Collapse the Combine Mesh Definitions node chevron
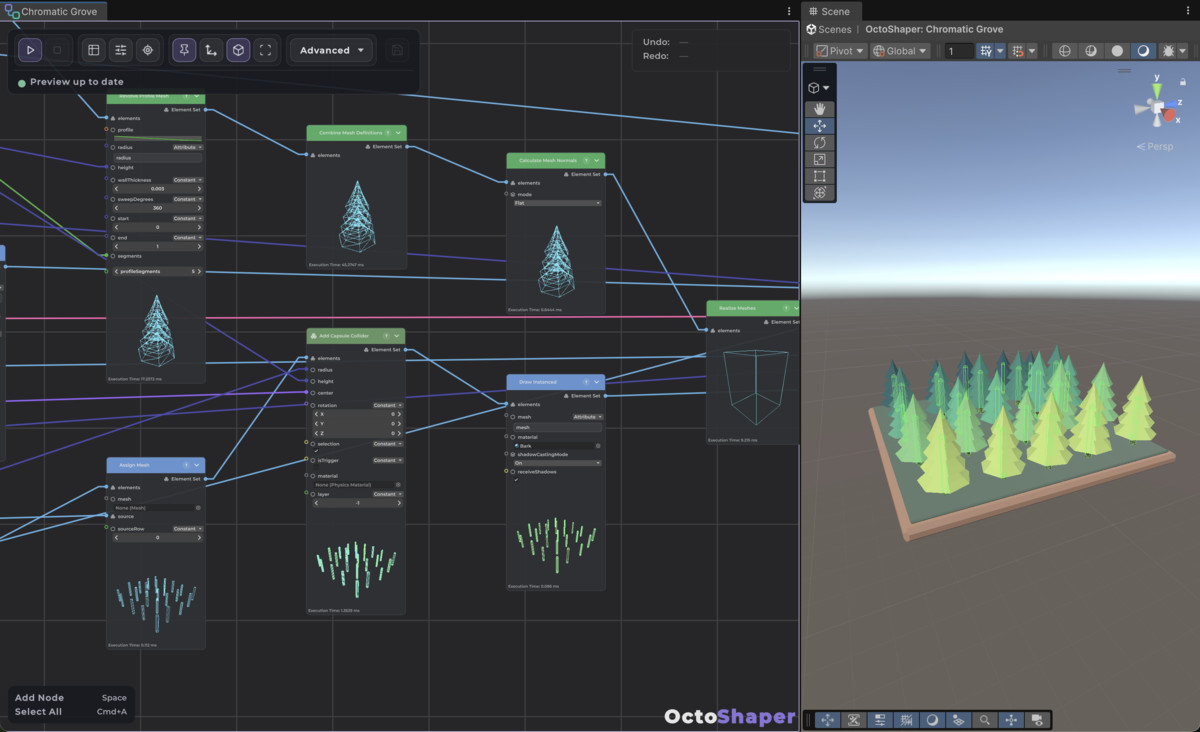The image size is (1200, 732). point(398,132)
